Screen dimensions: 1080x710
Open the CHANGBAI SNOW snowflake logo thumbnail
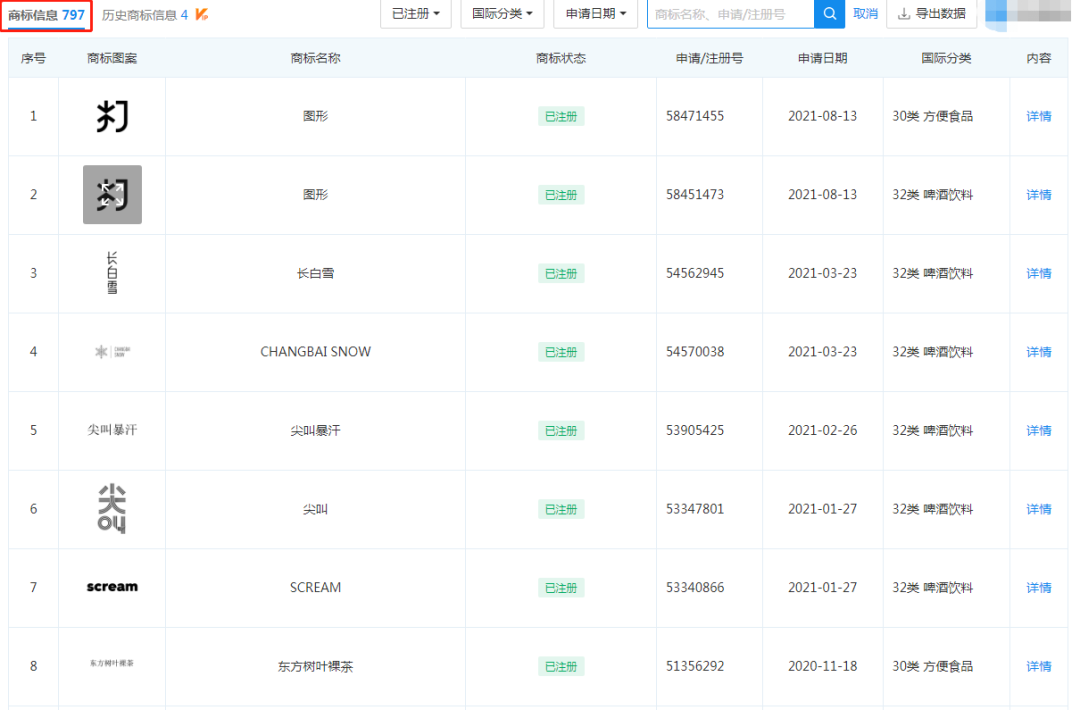tap(112, 352)
